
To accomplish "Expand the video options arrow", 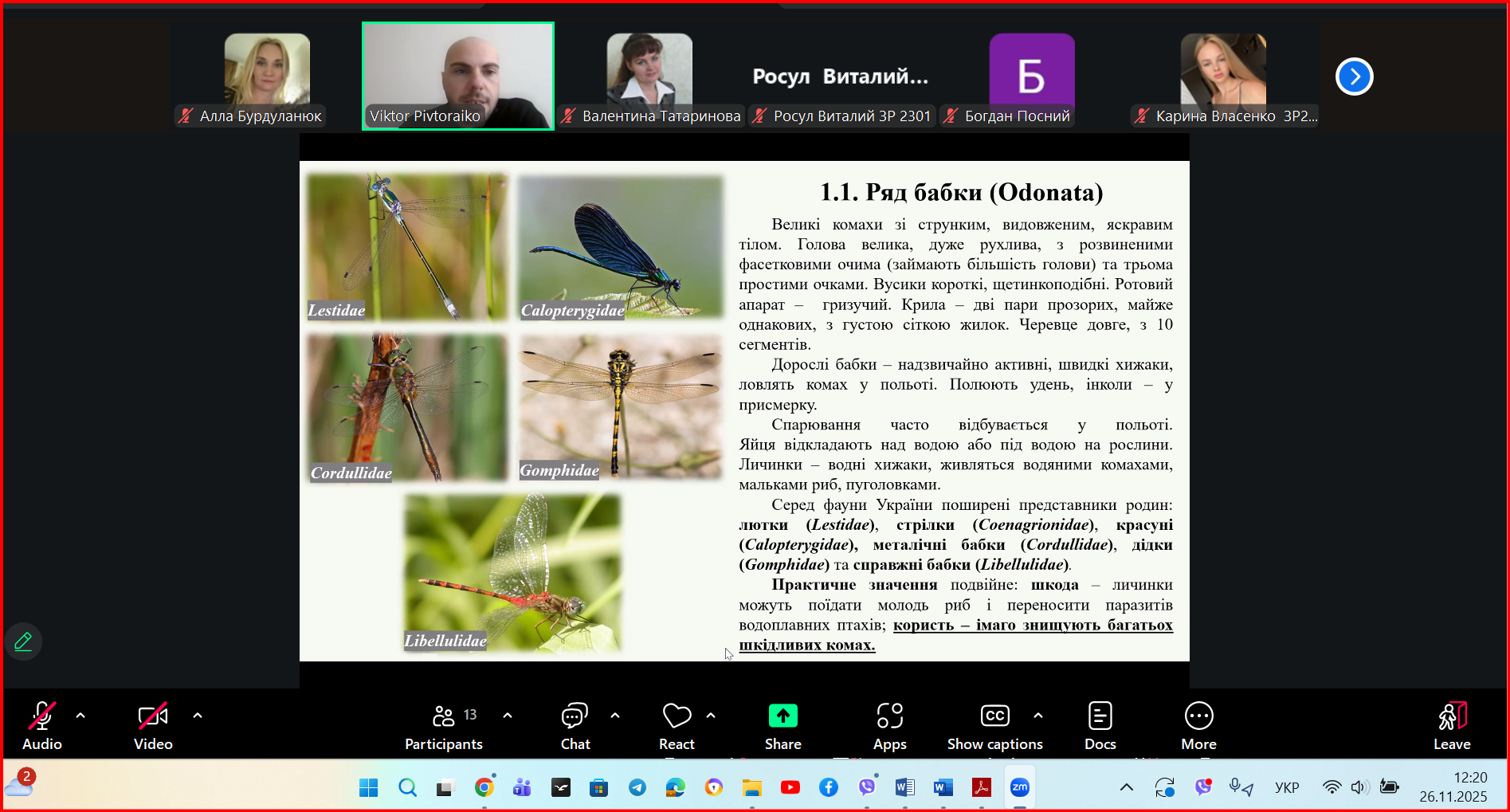I will tap(198, 716).
